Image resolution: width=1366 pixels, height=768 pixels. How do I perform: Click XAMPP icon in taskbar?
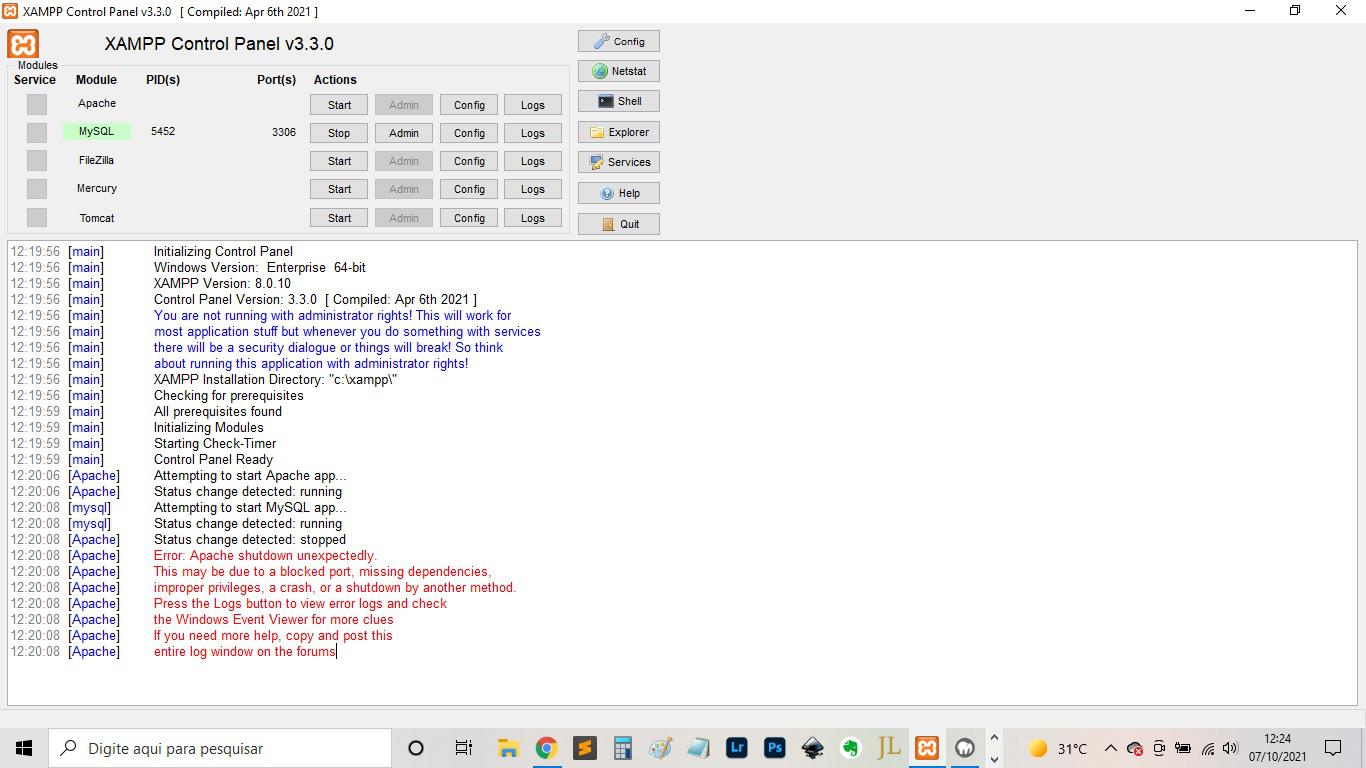927,748
